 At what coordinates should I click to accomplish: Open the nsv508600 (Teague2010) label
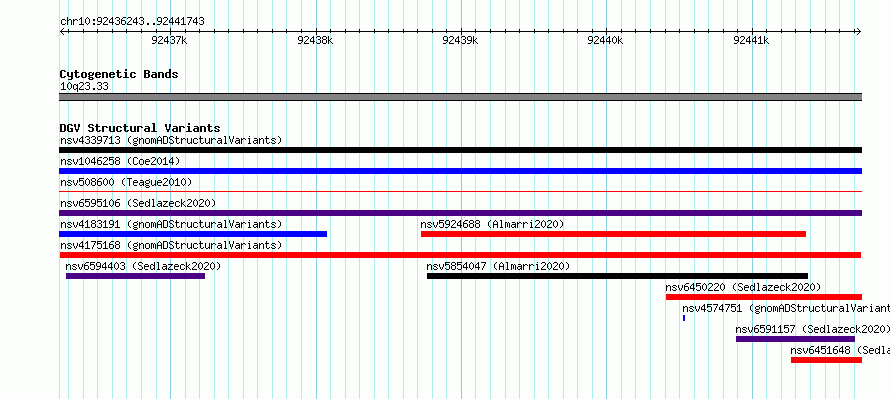(126, 182)
